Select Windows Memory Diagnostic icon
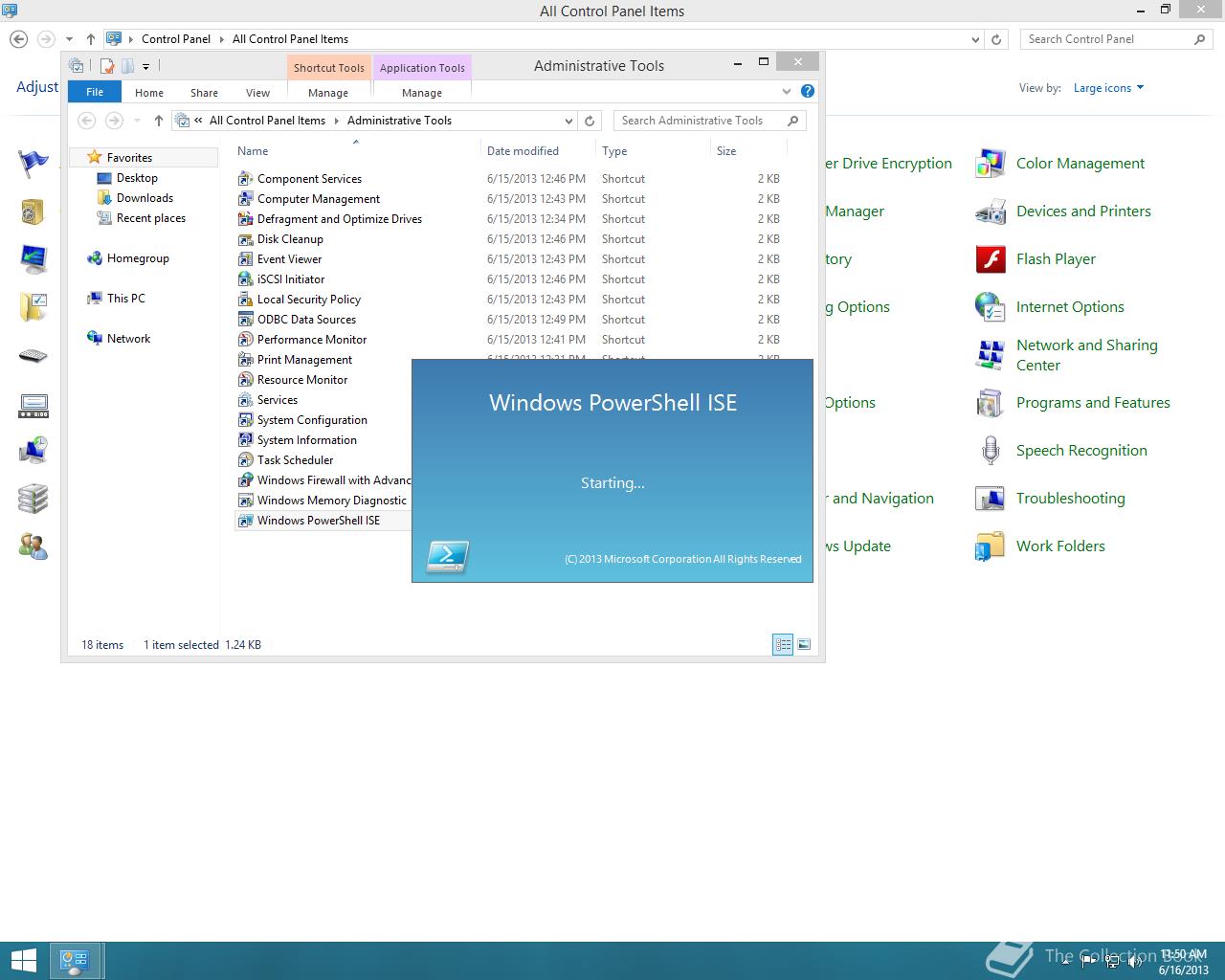 [245, 501]
